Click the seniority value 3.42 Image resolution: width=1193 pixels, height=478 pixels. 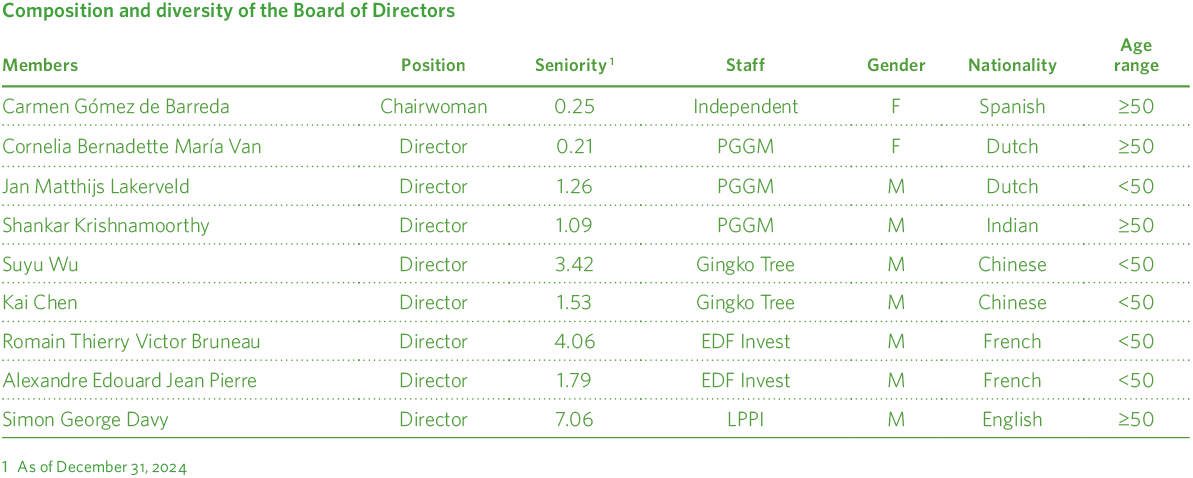(x=574, y=265)
